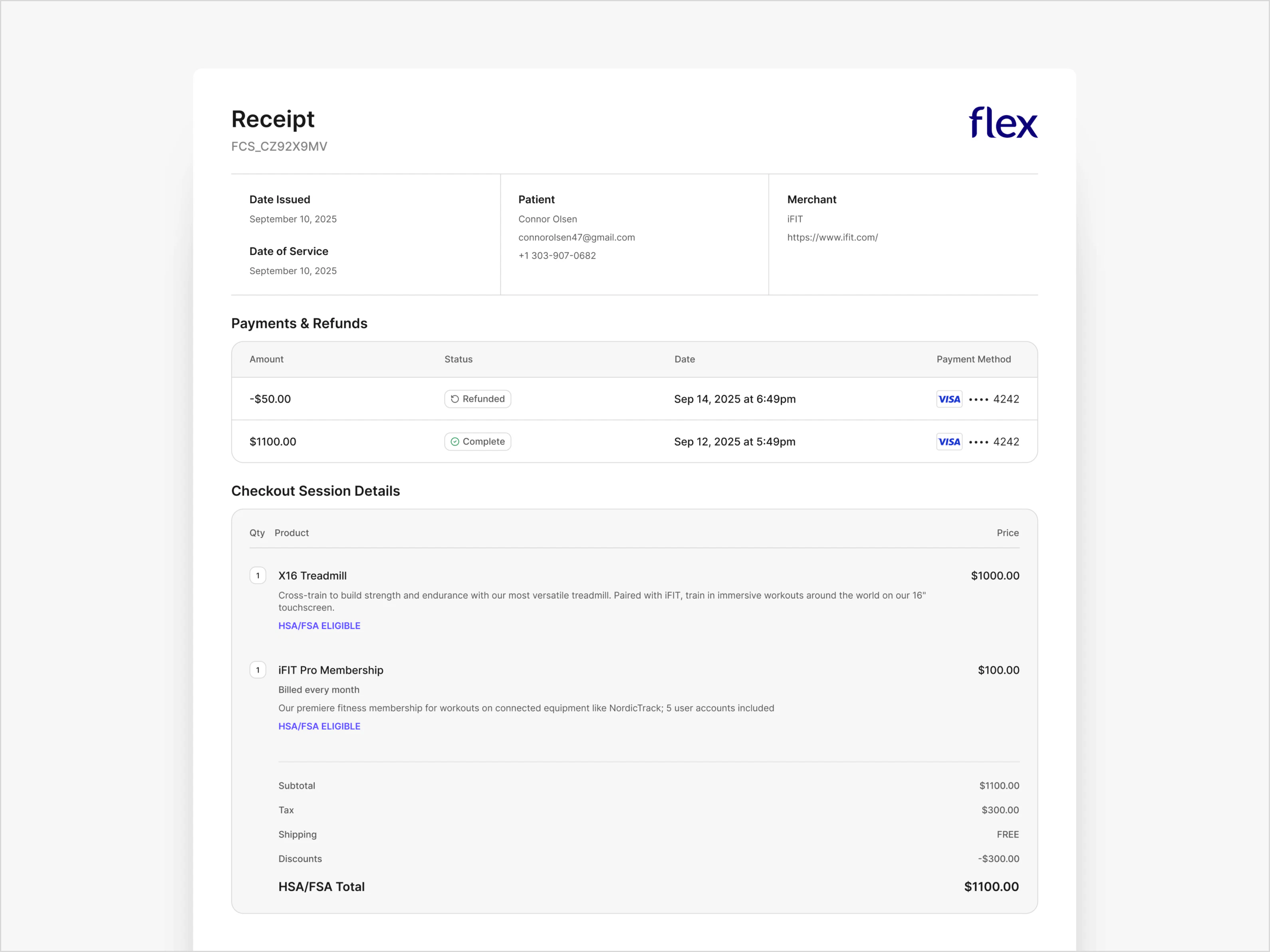
Task: Click the HSA/FSA ELIGIBLE tag under X16 Treadmill
Action: coord(319,625)
